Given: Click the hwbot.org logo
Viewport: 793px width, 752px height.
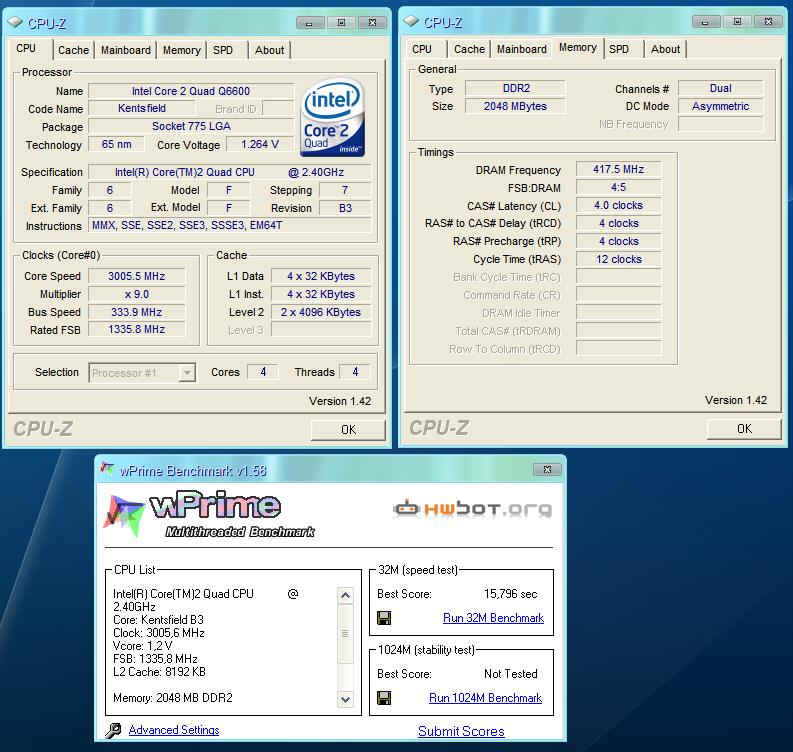Looking at the screenshot, I should pyautogui.click(x=473, y=509).
